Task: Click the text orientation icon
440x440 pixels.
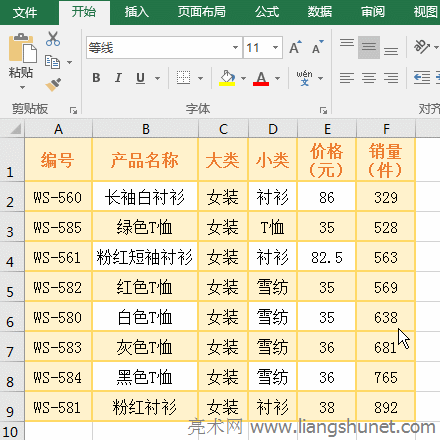Action: 421,47
